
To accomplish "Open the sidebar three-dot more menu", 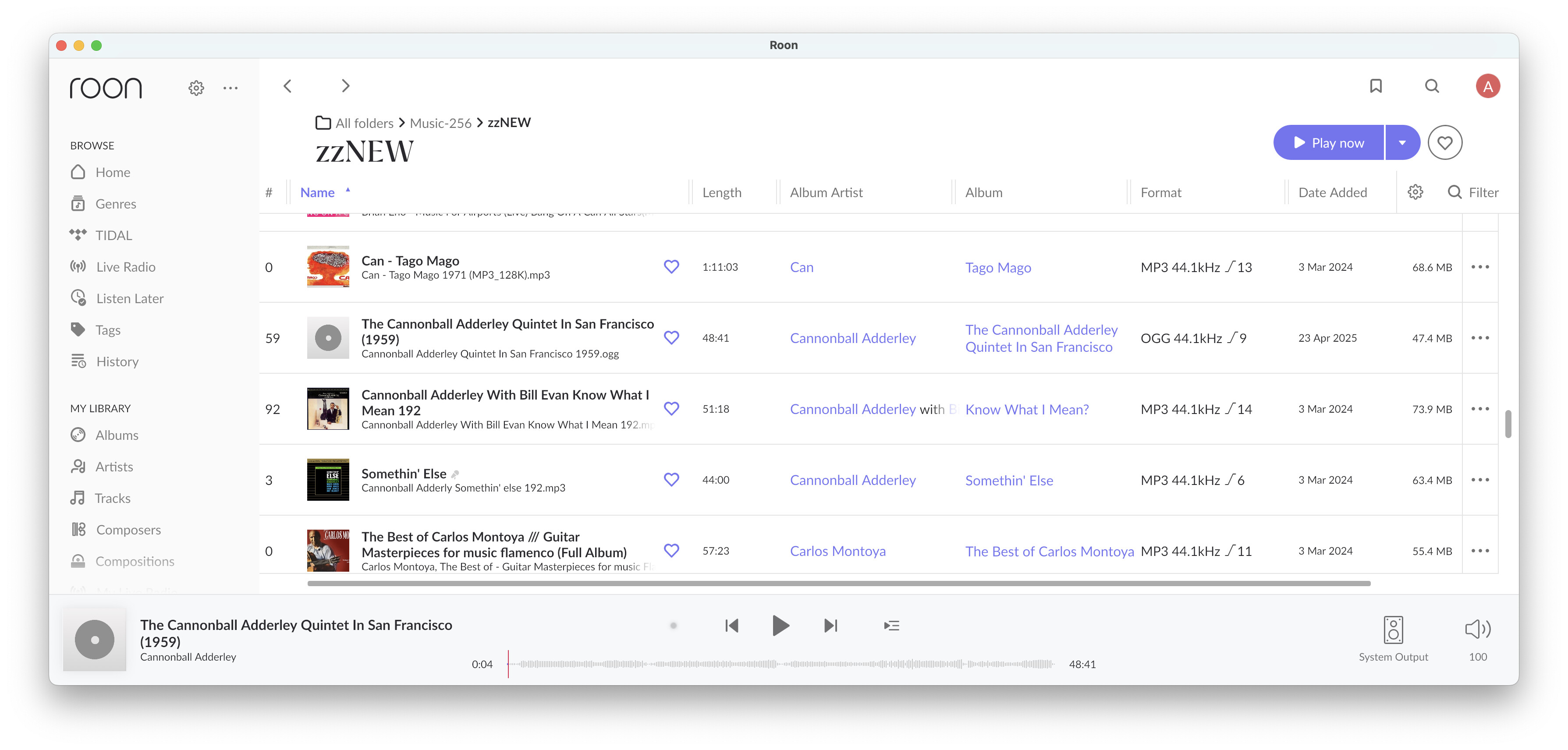I will (x=230, y=88).
